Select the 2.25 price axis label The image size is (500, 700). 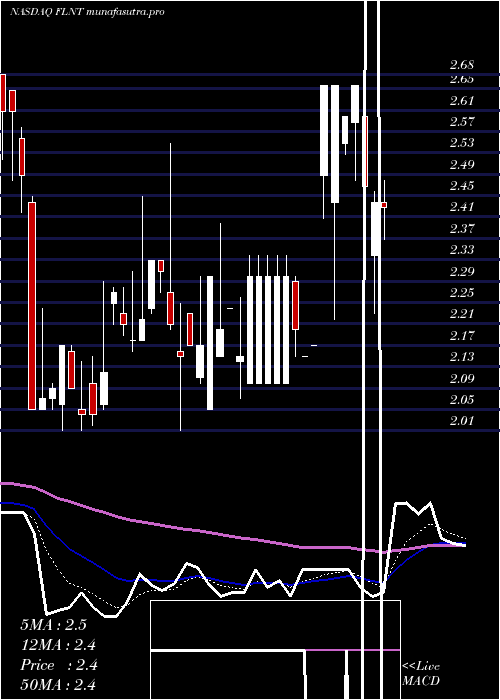pyautogui.click(x=462, y=292)
